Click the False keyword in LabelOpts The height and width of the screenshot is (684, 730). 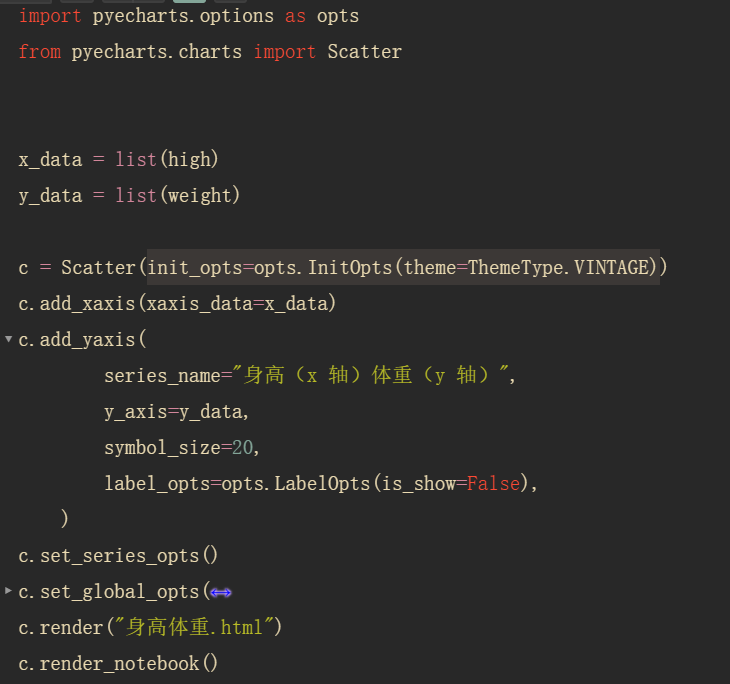tap(493, 483)
